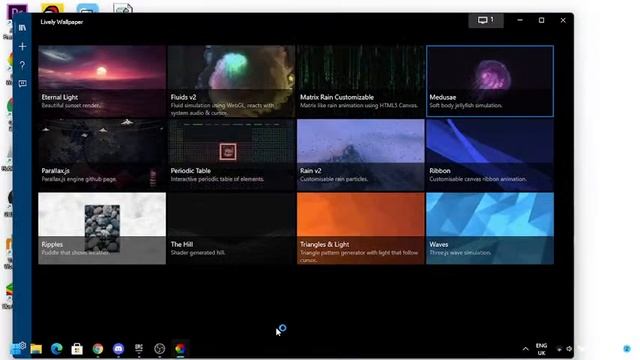Apply the Ripples wallpaper
Image resolution: width=640 pixels, height=360 pixels.
coord(102,229)
